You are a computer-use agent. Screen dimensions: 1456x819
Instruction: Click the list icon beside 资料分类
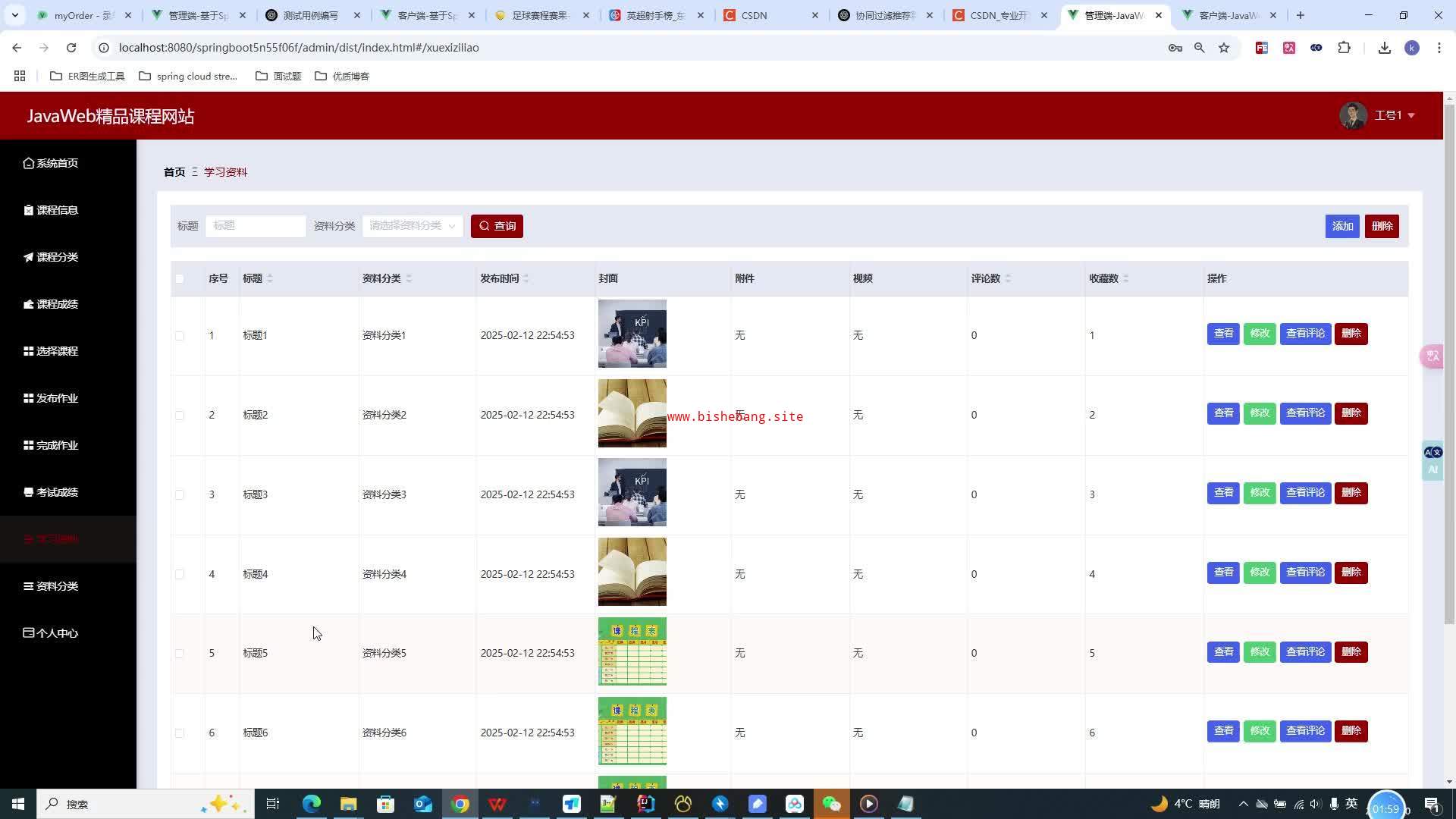[28, 586]
